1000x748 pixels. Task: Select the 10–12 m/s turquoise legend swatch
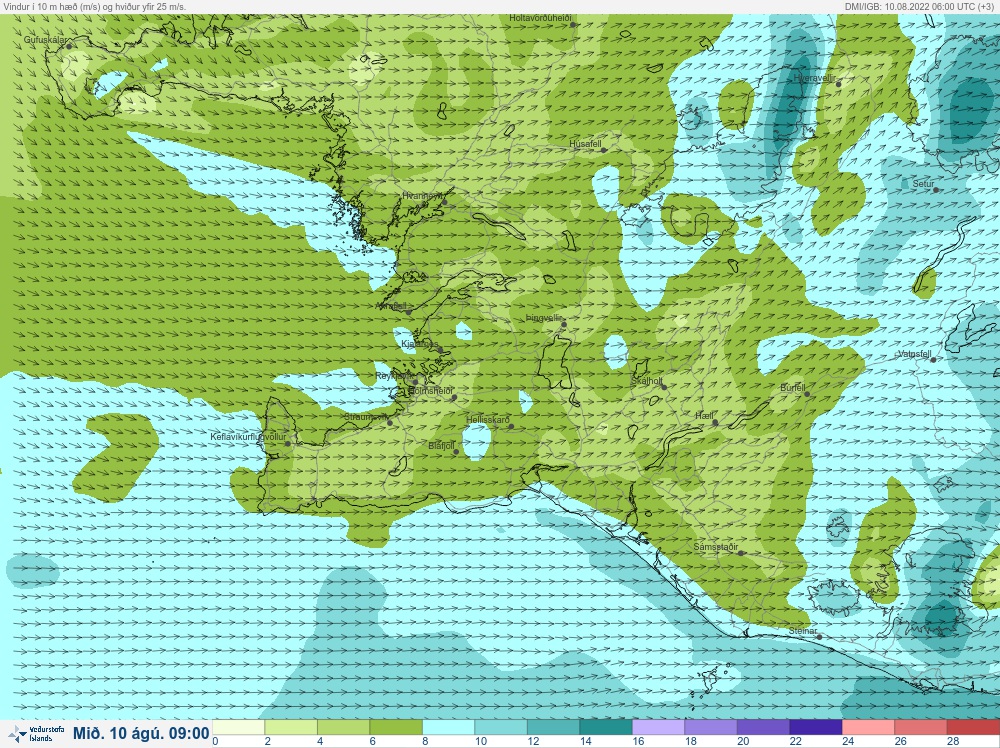point(501,728)
